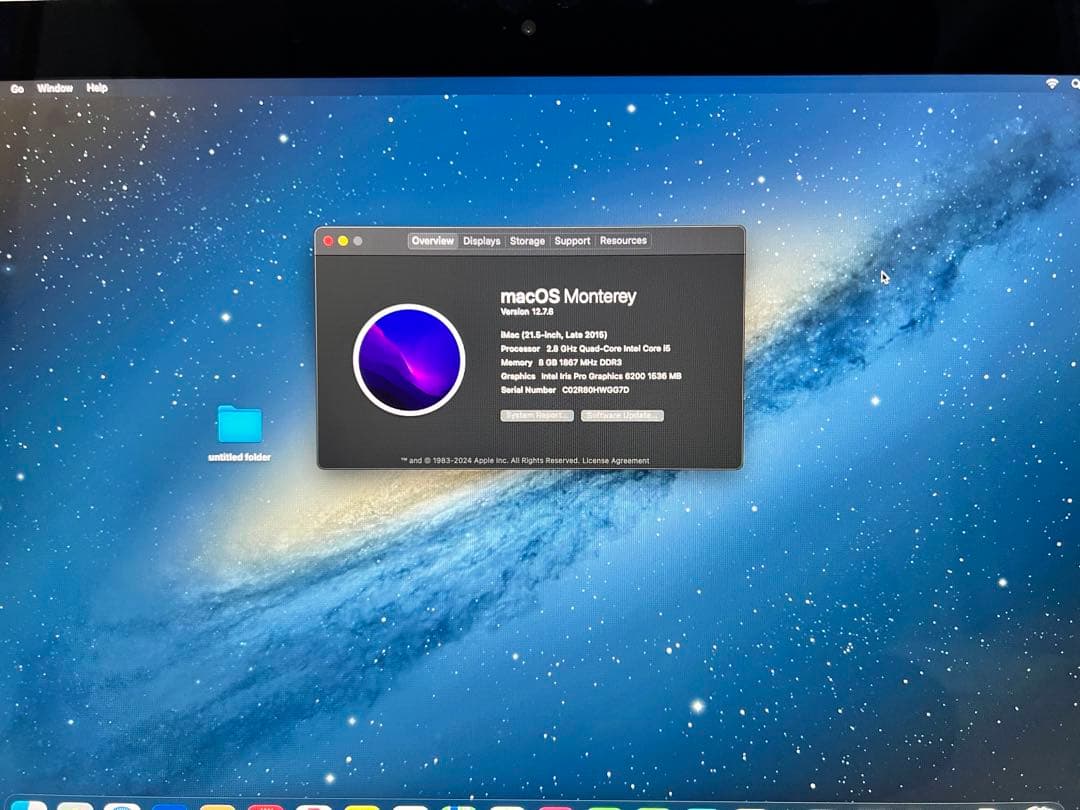Click the untitled folder label to rename it
This screenshot has height=810, width=1080.
(239, 456)
